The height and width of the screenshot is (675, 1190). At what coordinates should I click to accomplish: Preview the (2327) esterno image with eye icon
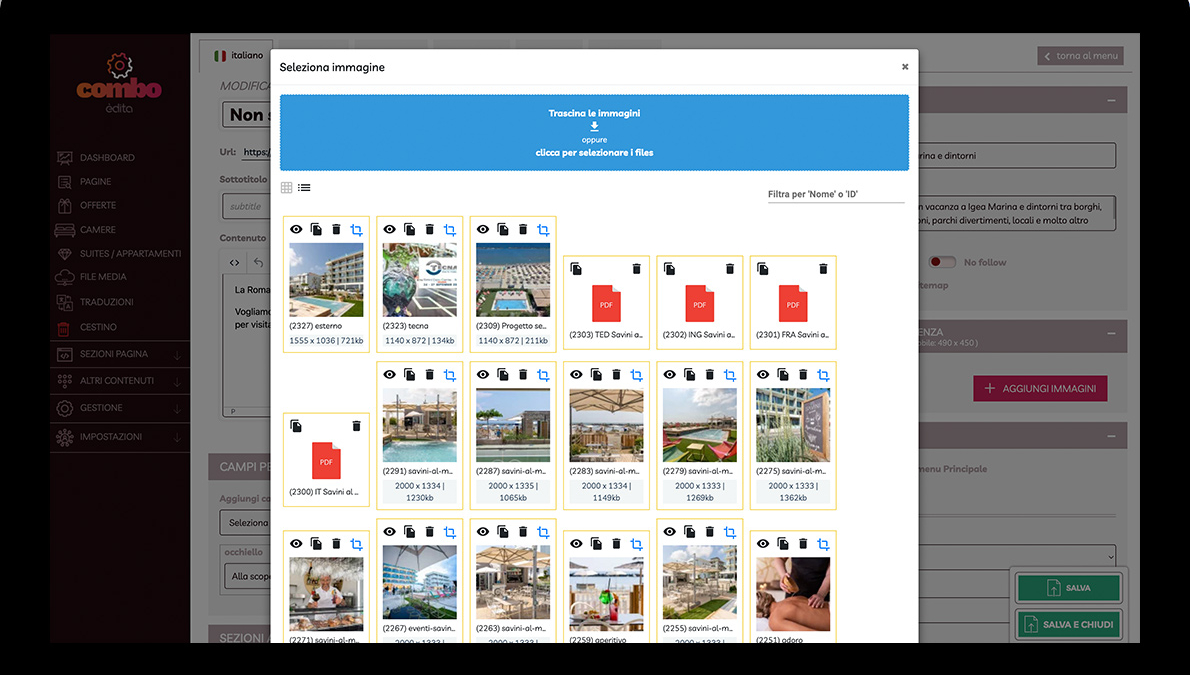point(296,229)
